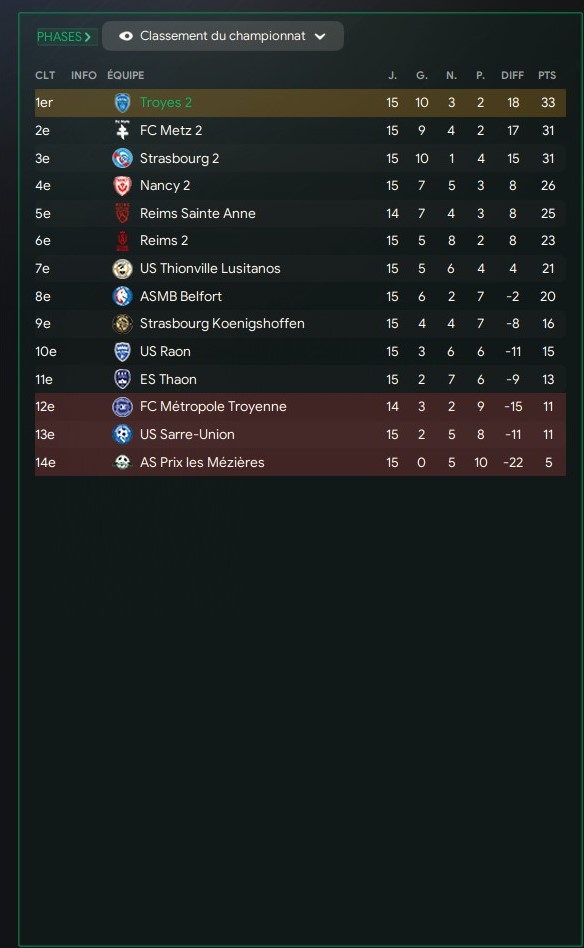Sort table by PTS column
Screen dimensions: 584x948
click(547, 75)
